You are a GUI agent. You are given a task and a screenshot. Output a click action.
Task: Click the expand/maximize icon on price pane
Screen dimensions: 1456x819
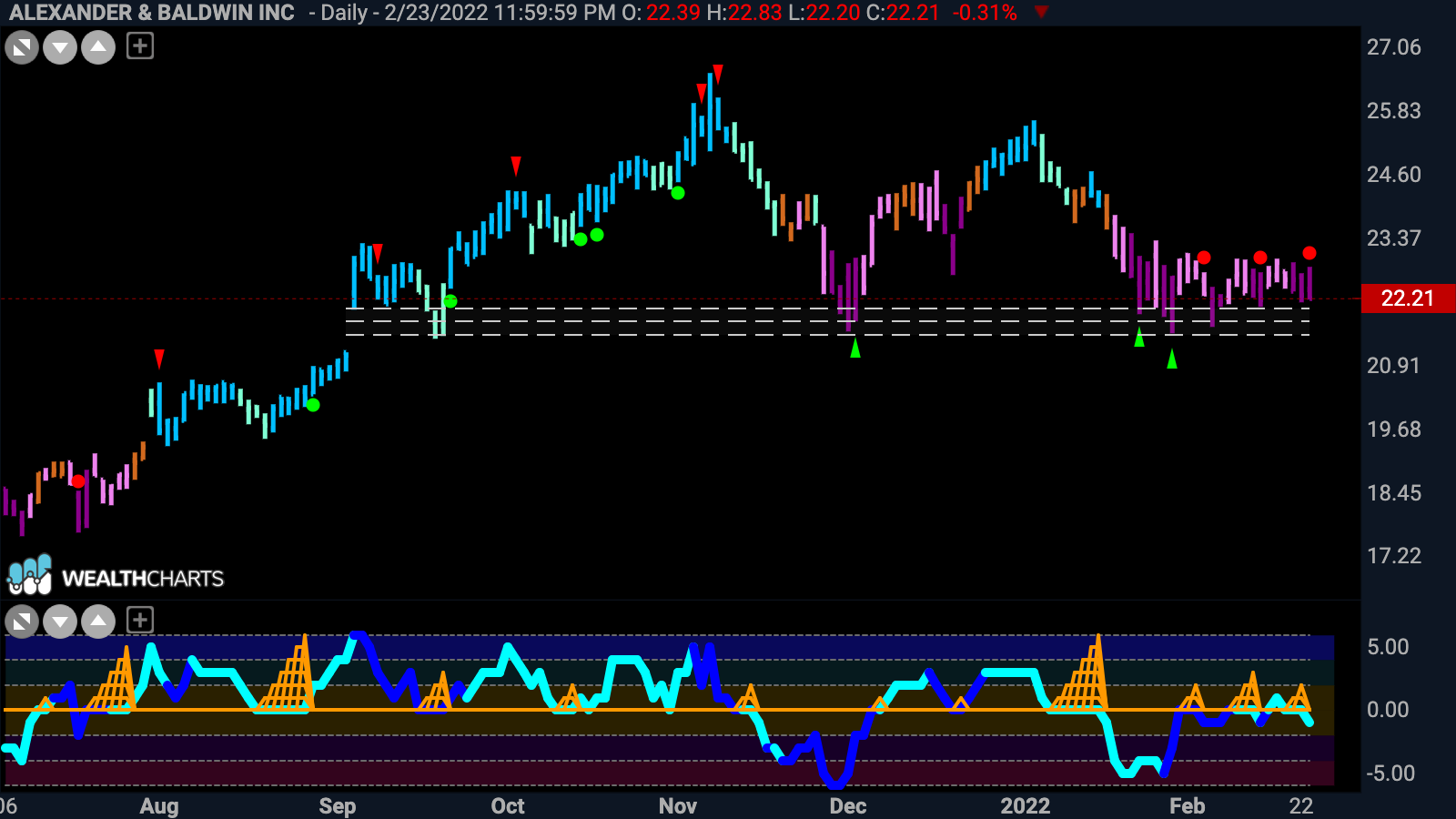click(22, 47)
